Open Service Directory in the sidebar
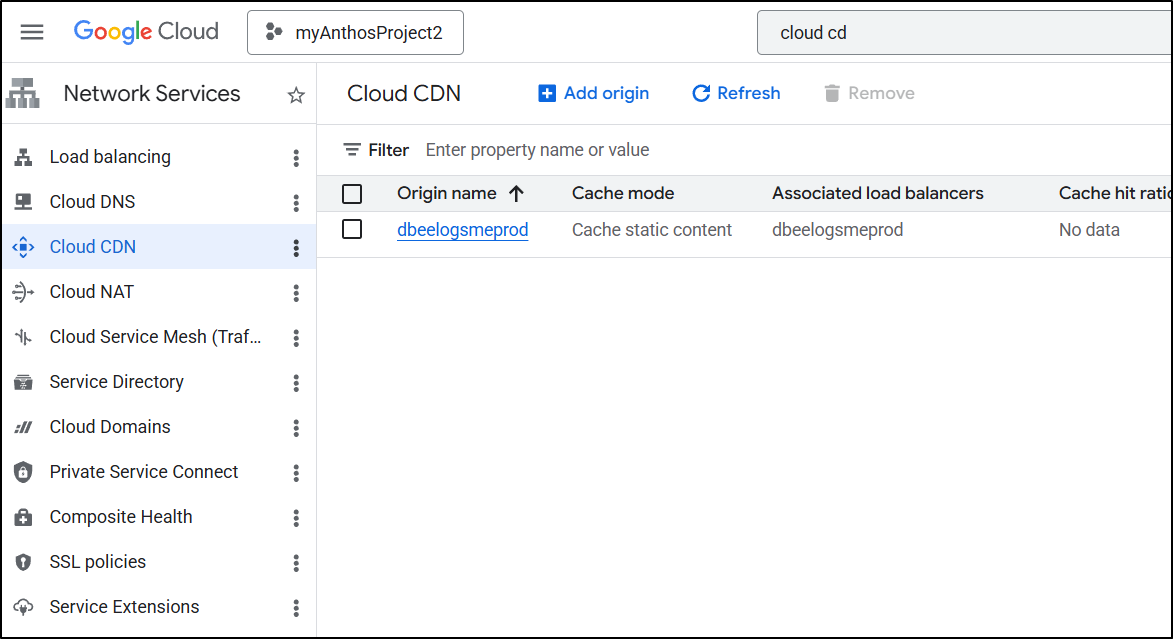The height and width of the screenshot is (639, 1173). (116, 382)
